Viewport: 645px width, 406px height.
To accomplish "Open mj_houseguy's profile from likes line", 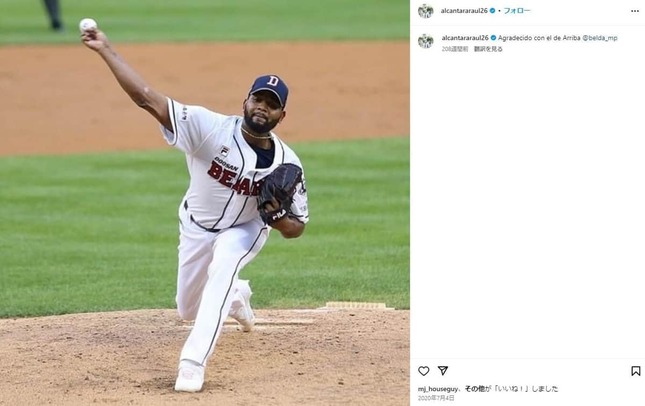I will (438, 389).
